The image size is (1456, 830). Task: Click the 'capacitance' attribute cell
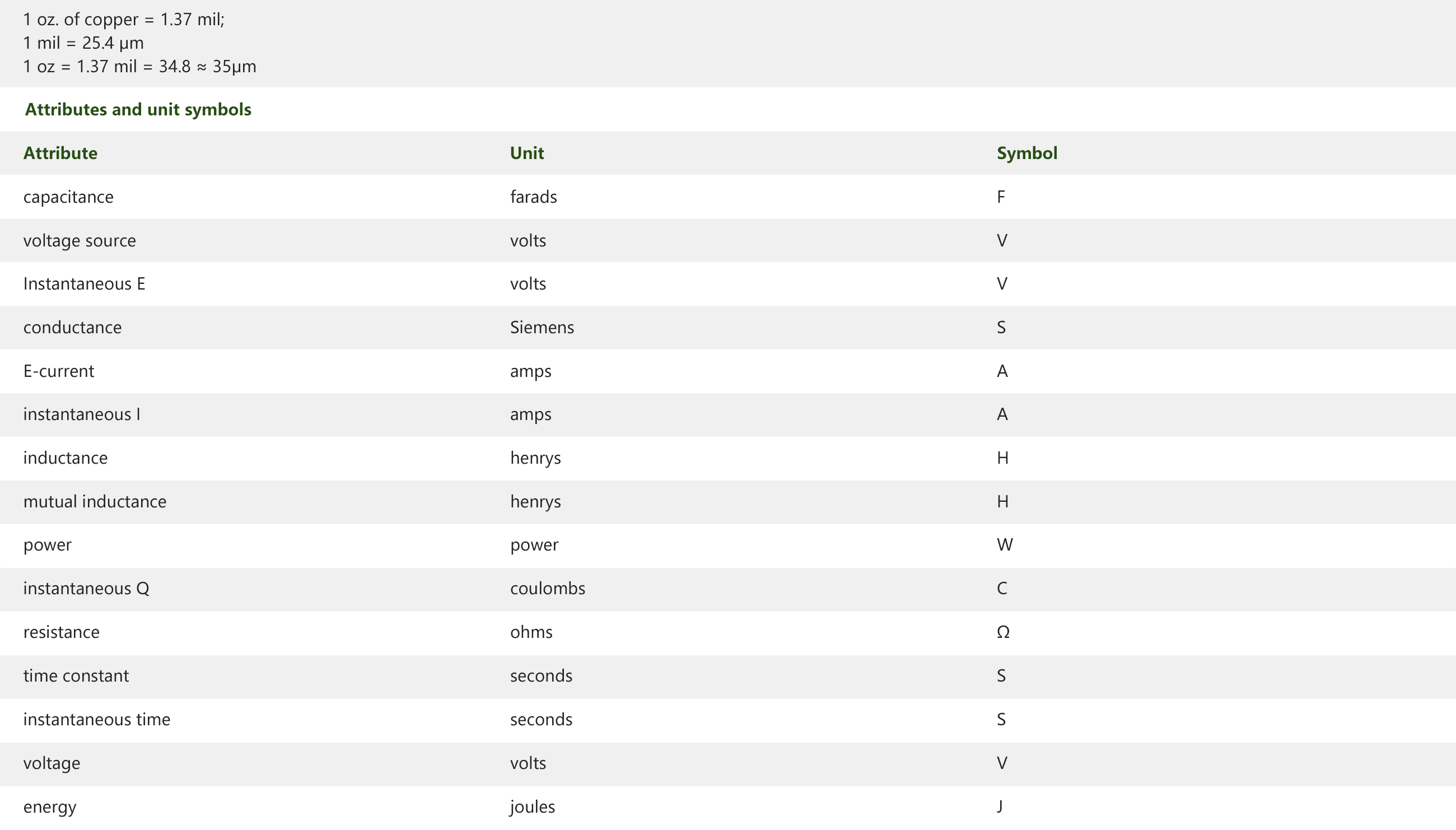coord(68,197)
